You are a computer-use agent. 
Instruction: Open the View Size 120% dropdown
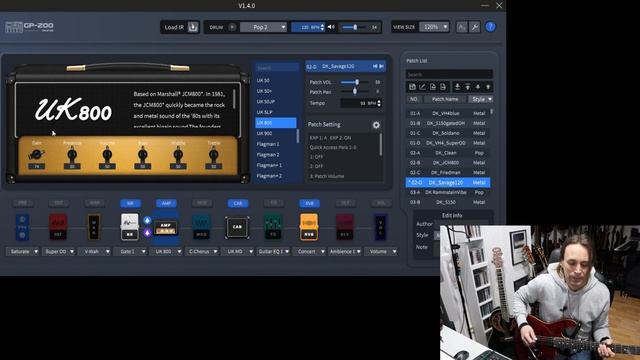click(x=434, y=27)
